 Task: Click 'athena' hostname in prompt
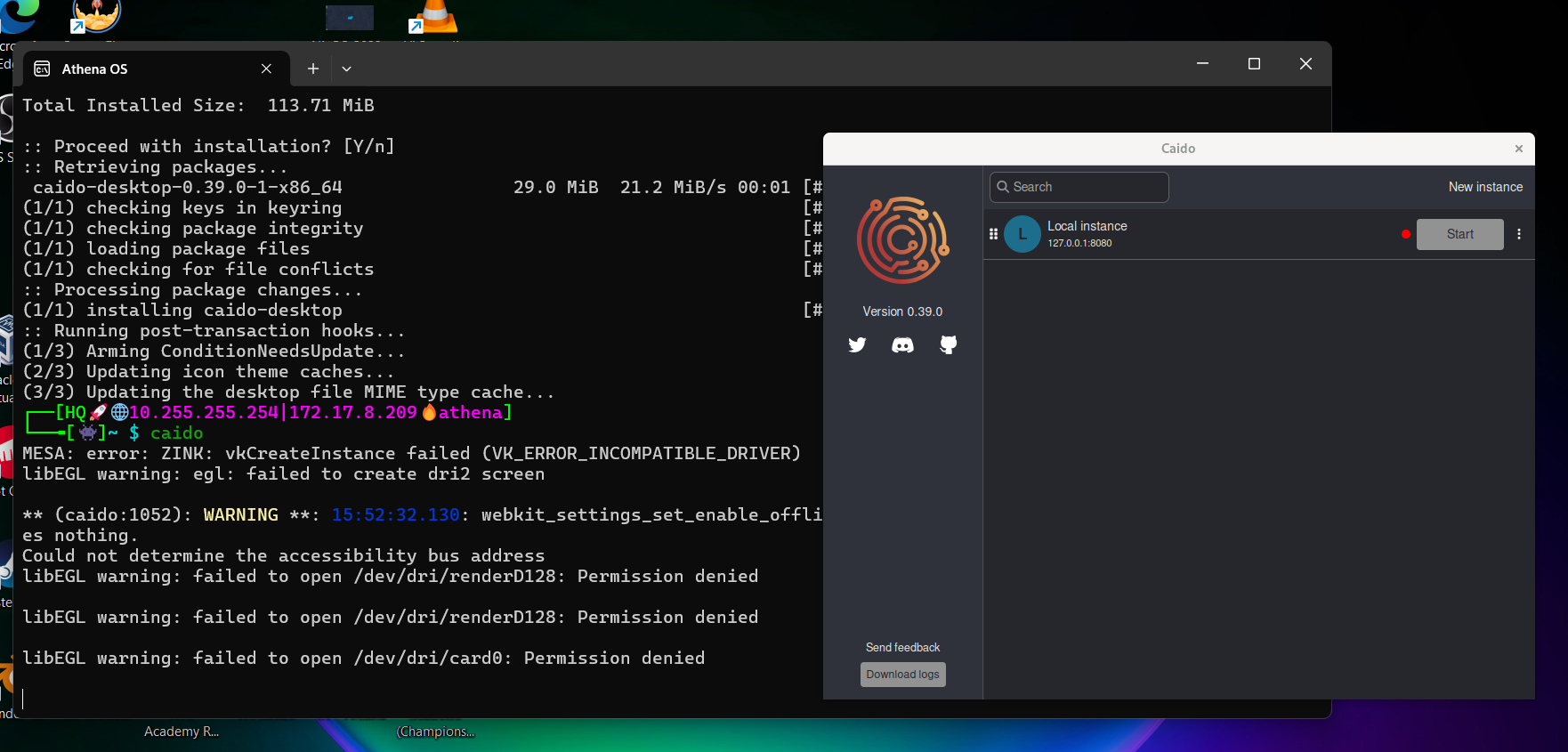click(x=470, y=413)
